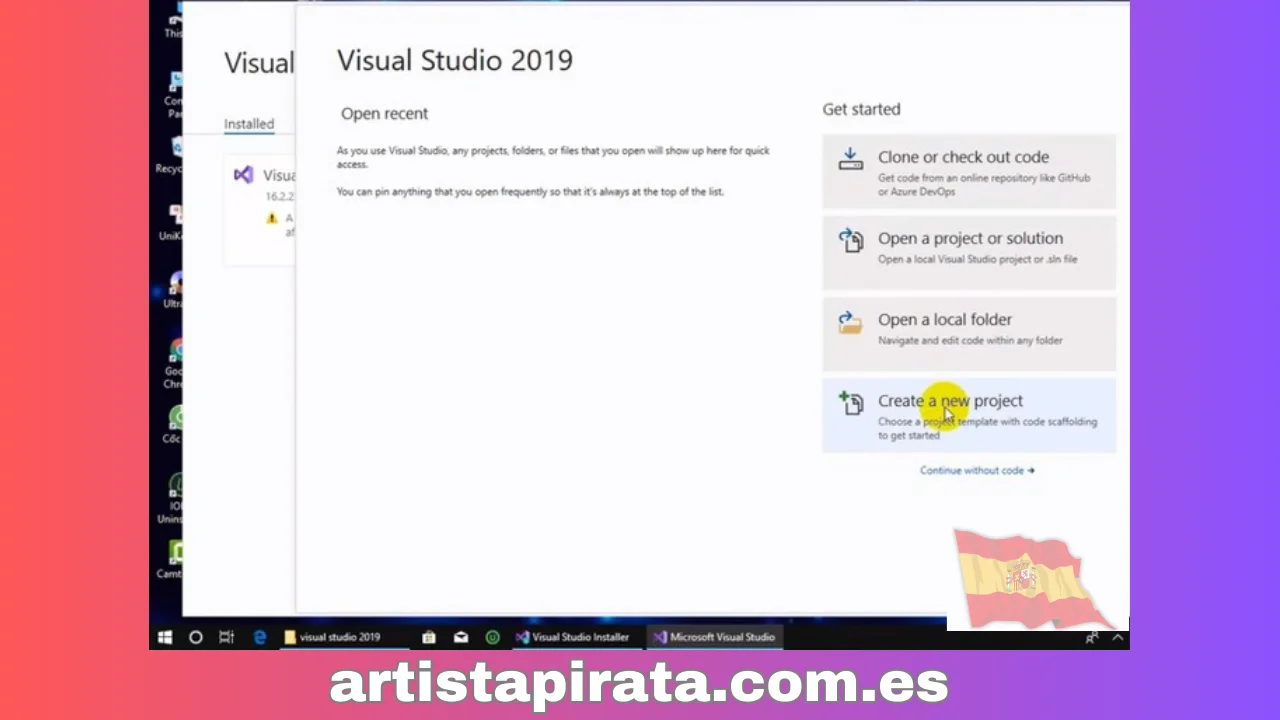This screenshot has width=1280, height=720.
Task: Click the Open recent heading text
Action: pyautogui.click(x=385, y=114)
